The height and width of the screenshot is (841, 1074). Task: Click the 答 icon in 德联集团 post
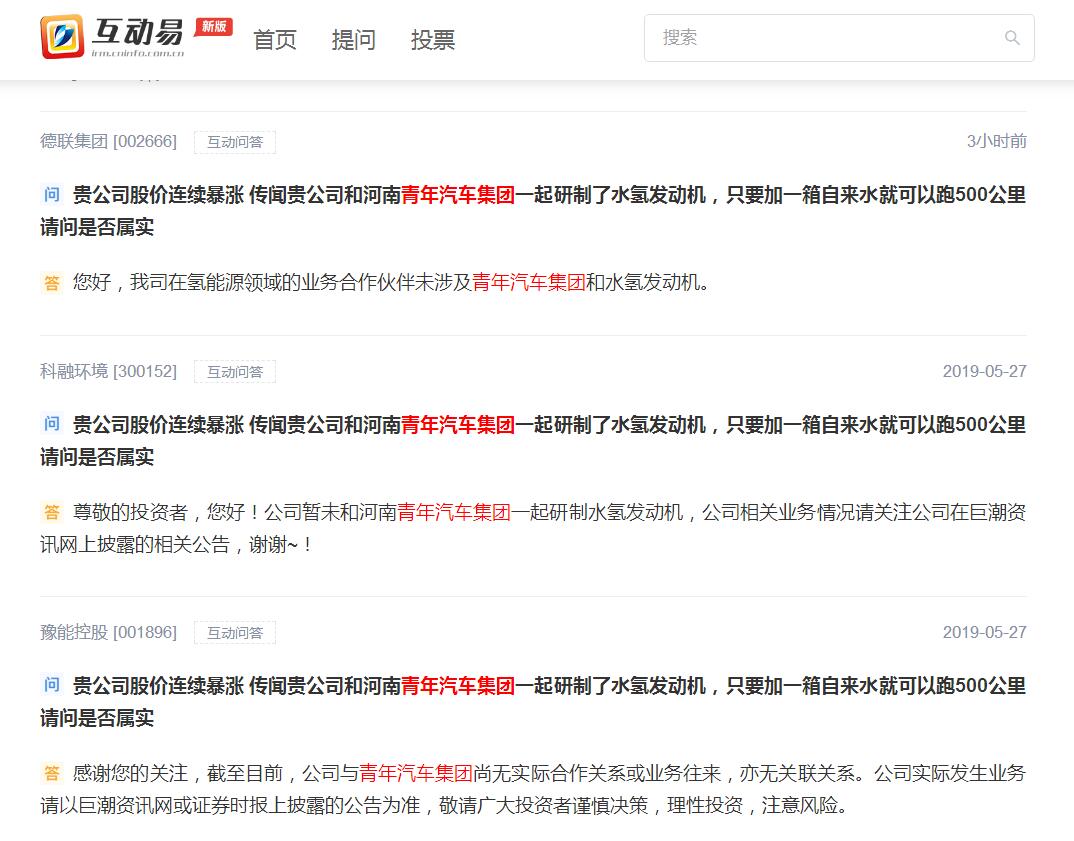pos(51,283)
